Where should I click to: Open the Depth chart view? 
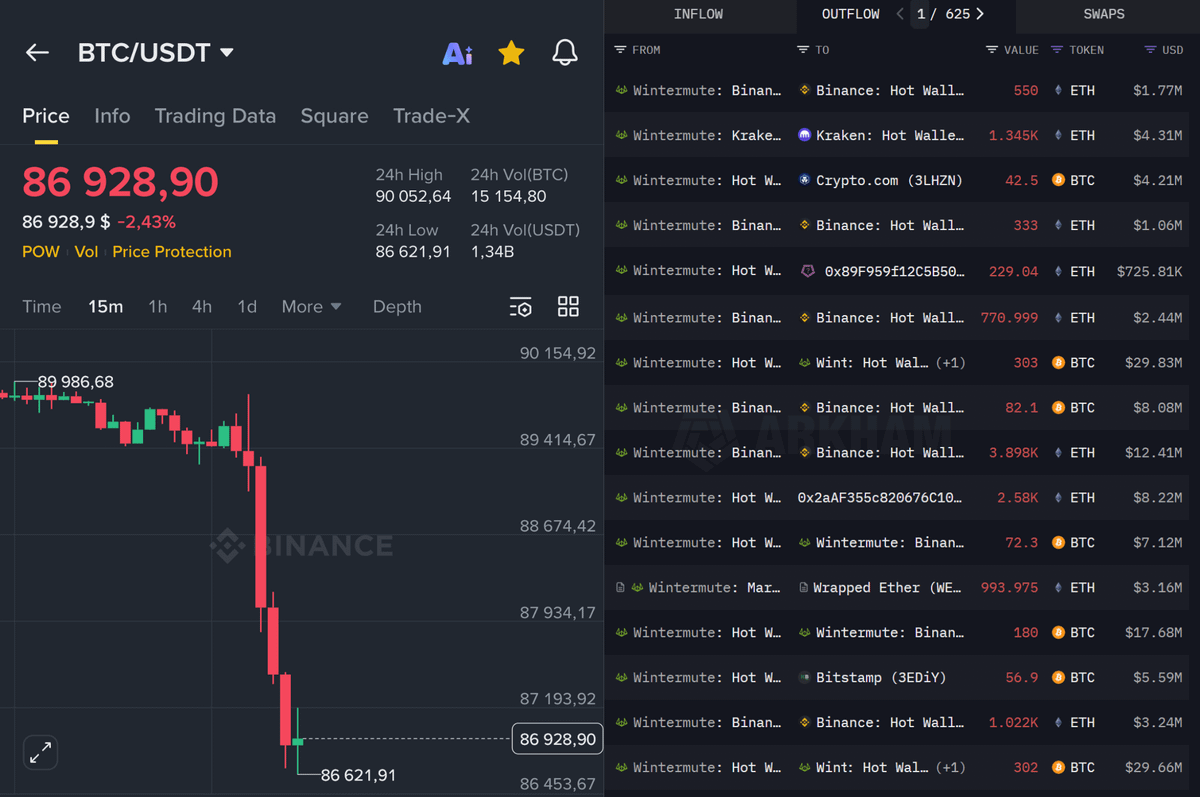(397, 307)
